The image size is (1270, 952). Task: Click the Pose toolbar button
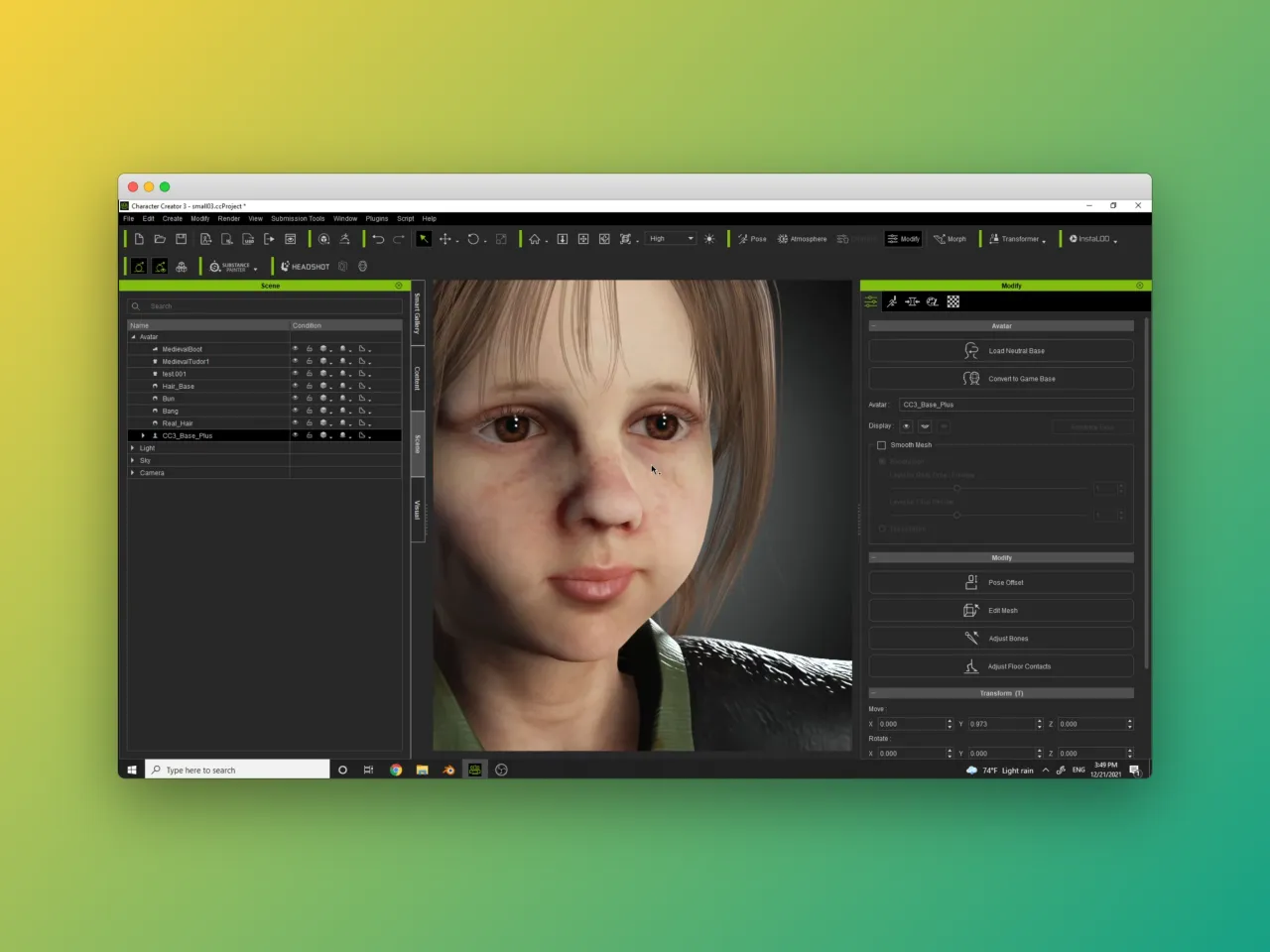coord(752,239)
